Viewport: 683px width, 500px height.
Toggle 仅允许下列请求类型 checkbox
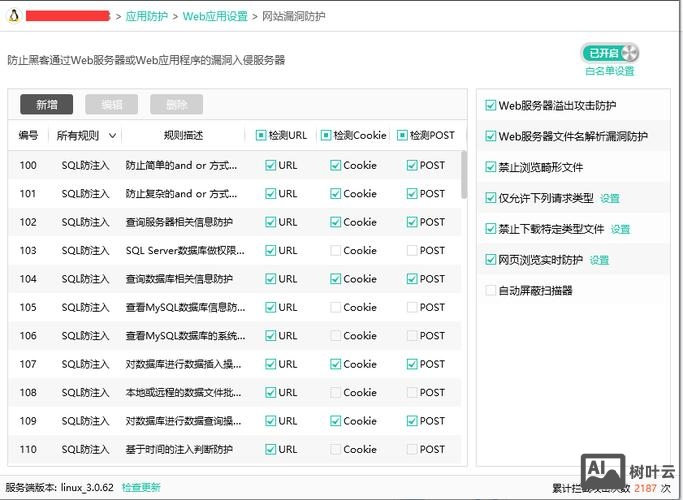(490, 198)
